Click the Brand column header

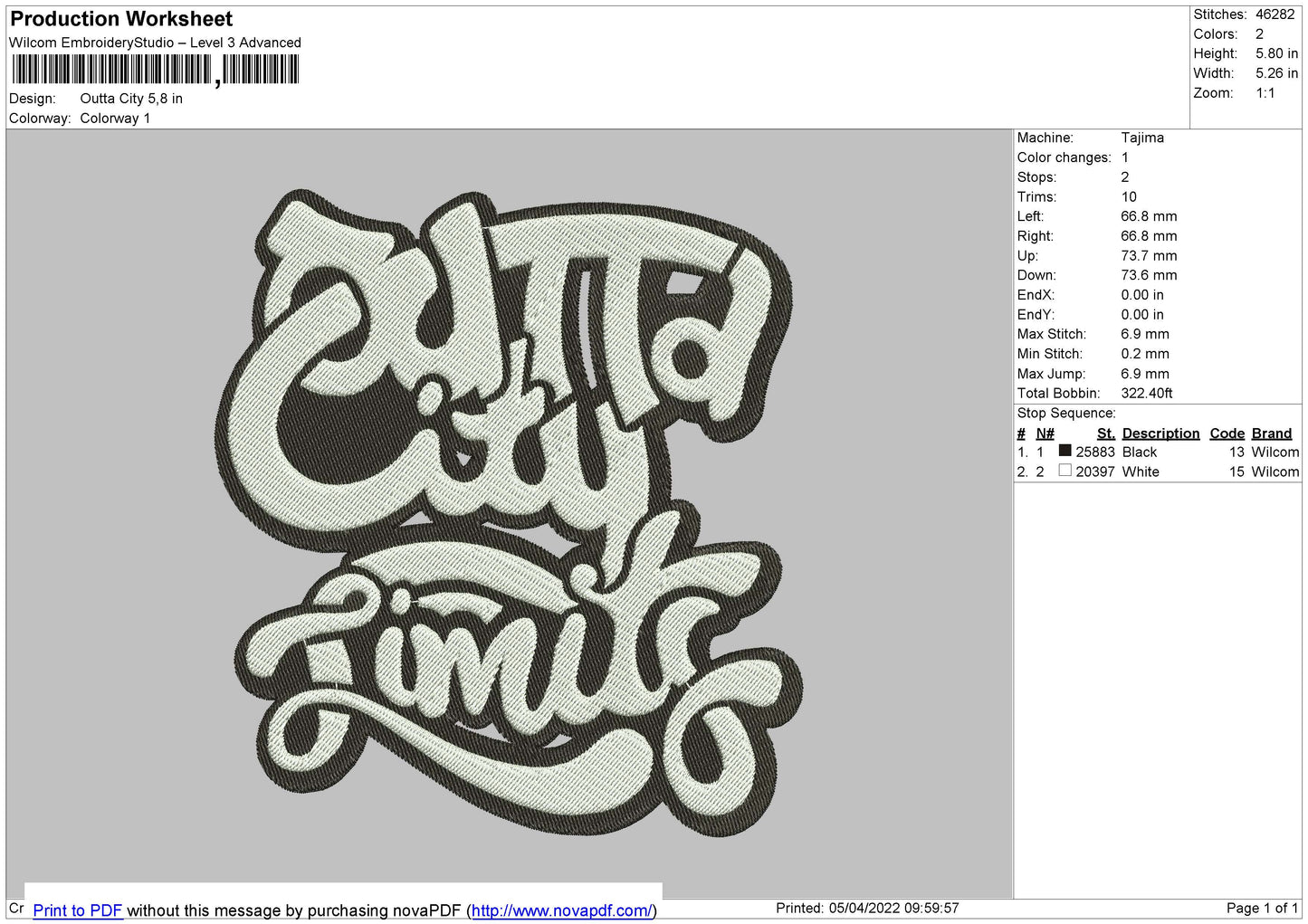(1271, 433)
